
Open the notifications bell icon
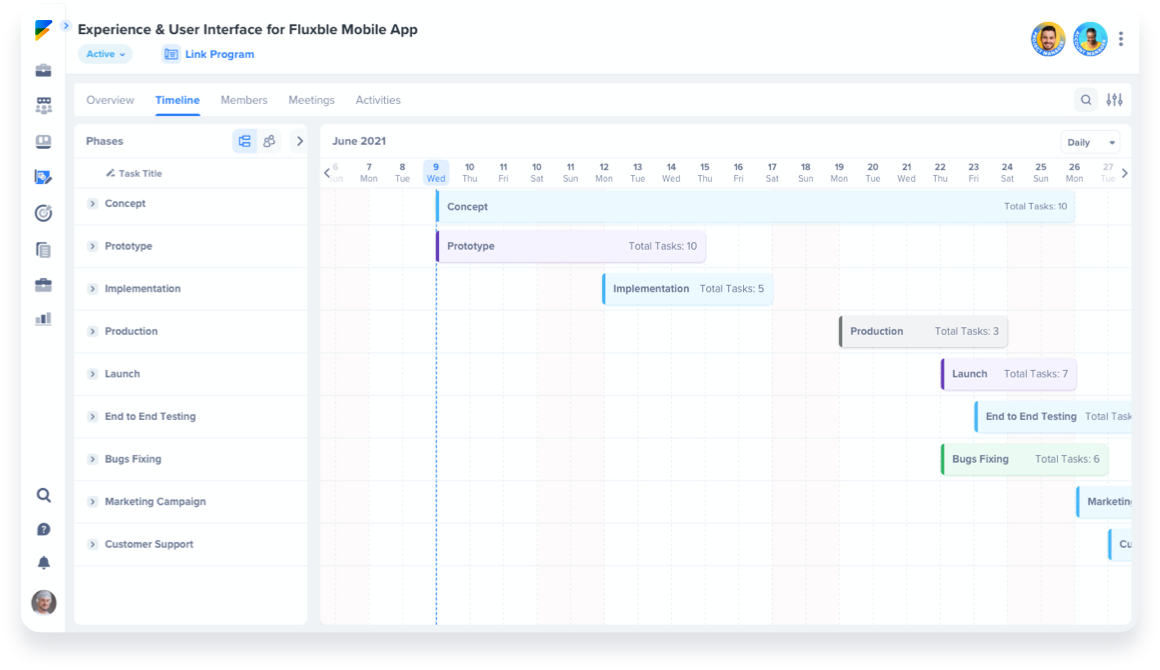pyautogui.click(x=44, y=563)
